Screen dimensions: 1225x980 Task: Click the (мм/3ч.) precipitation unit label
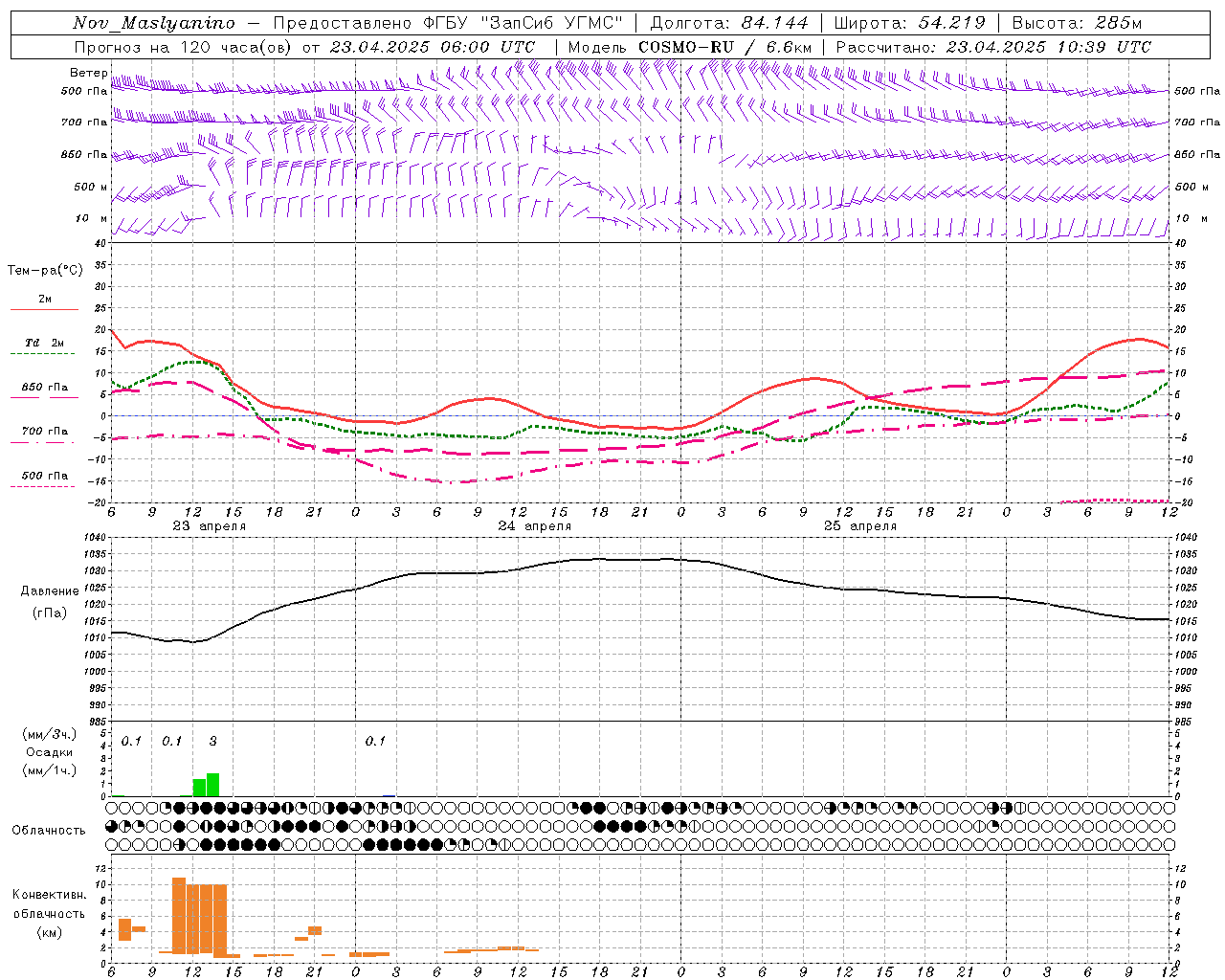click(48, 734)
